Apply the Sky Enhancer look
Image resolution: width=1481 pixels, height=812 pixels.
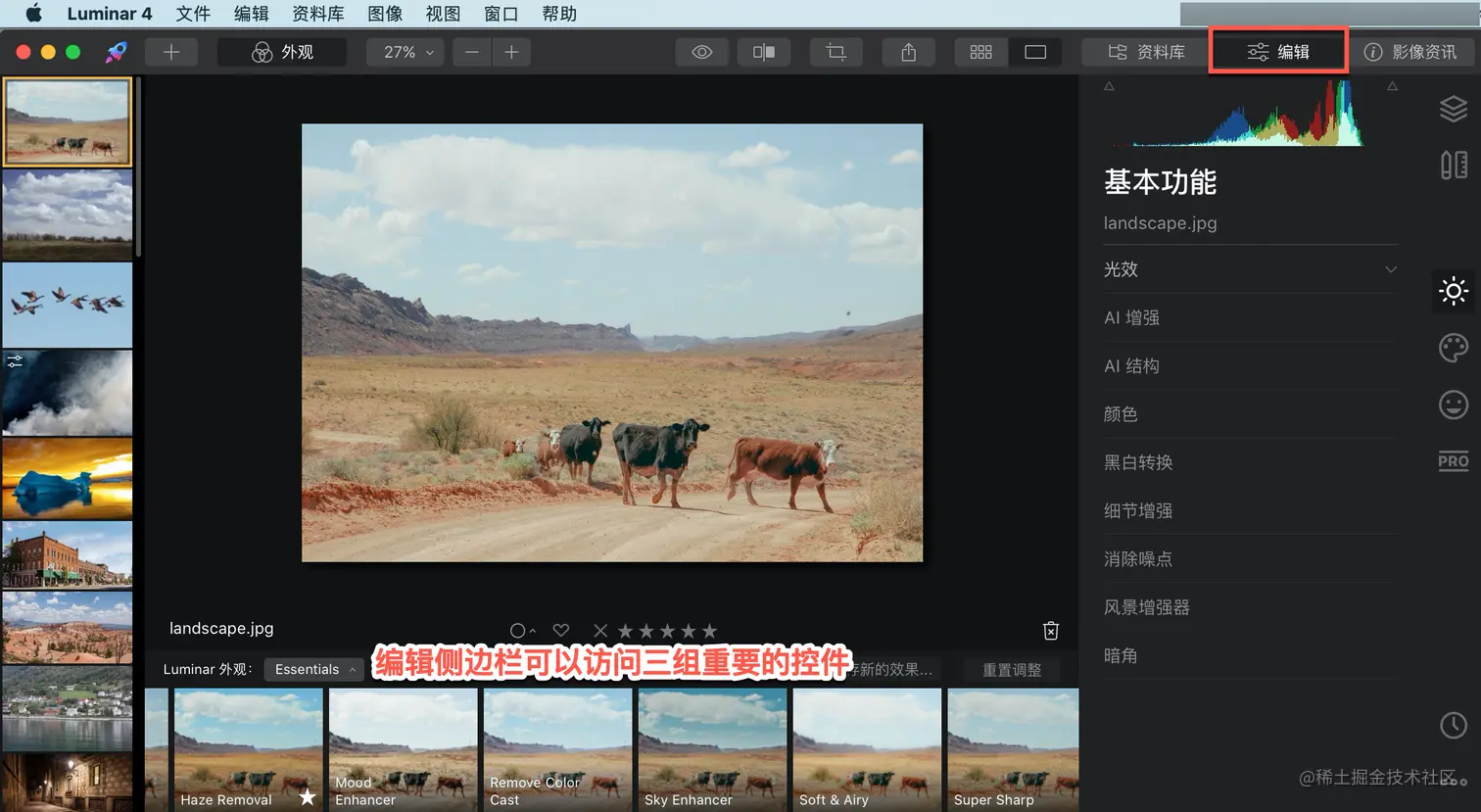[x=712, y=749]
